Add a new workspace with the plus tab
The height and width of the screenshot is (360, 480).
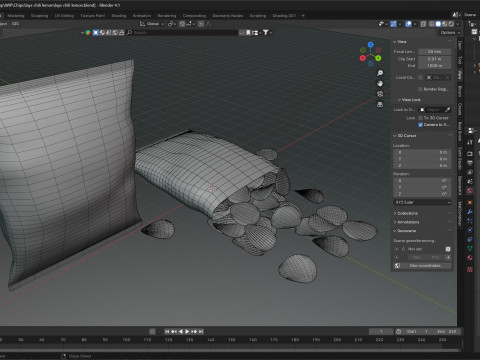(x=303, y=15)
